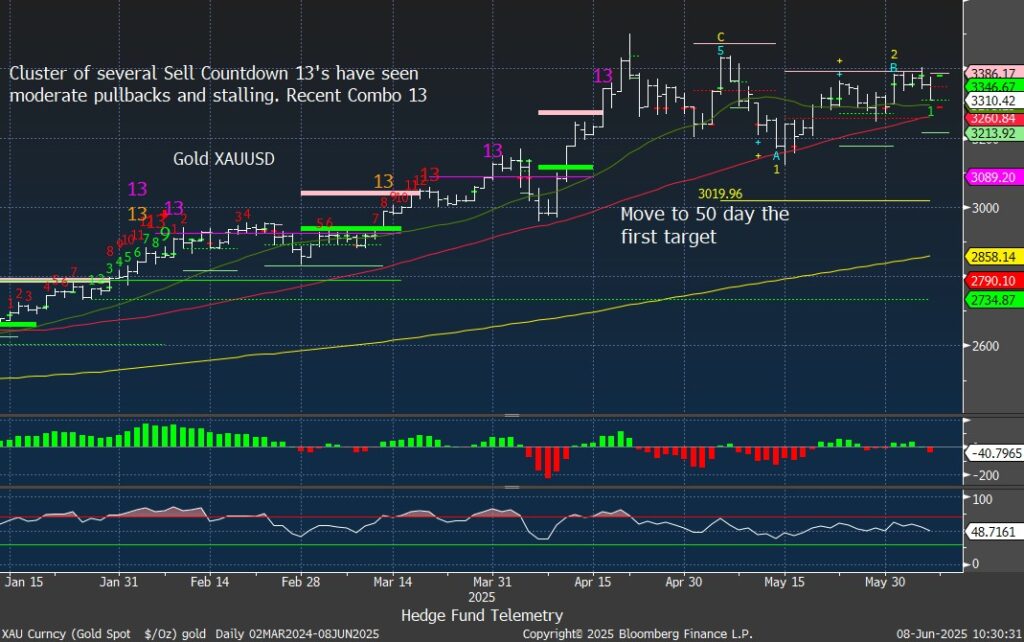This screenshot has width=1024, height=642.
Task: Select the 3310.42 last price label
Action: (993, 101)
